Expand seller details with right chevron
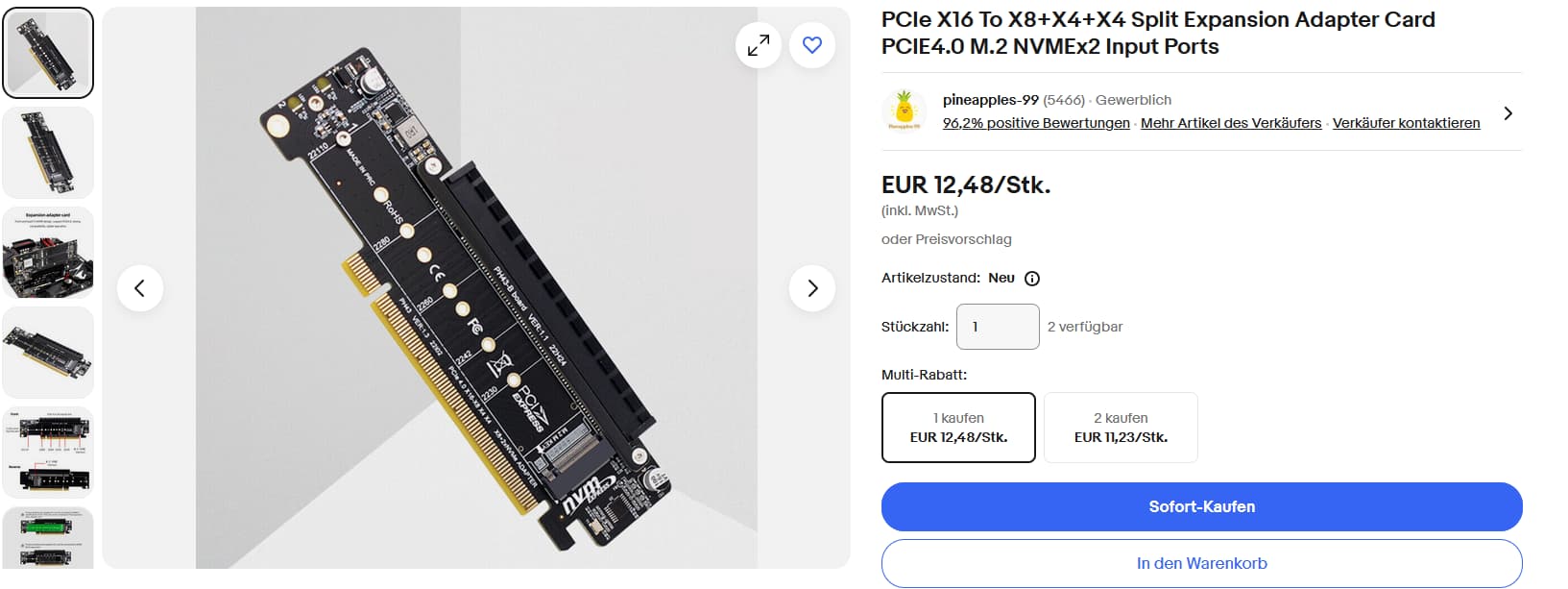The width and height of the screenshot is (1568, 589). click(x=1508, y=113)
